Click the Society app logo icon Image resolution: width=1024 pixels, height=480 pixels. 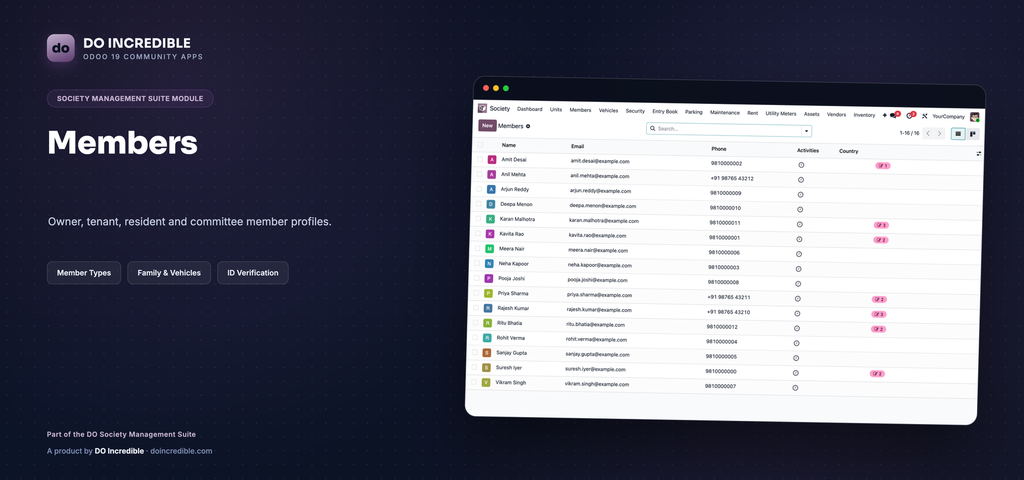[483, 108]
